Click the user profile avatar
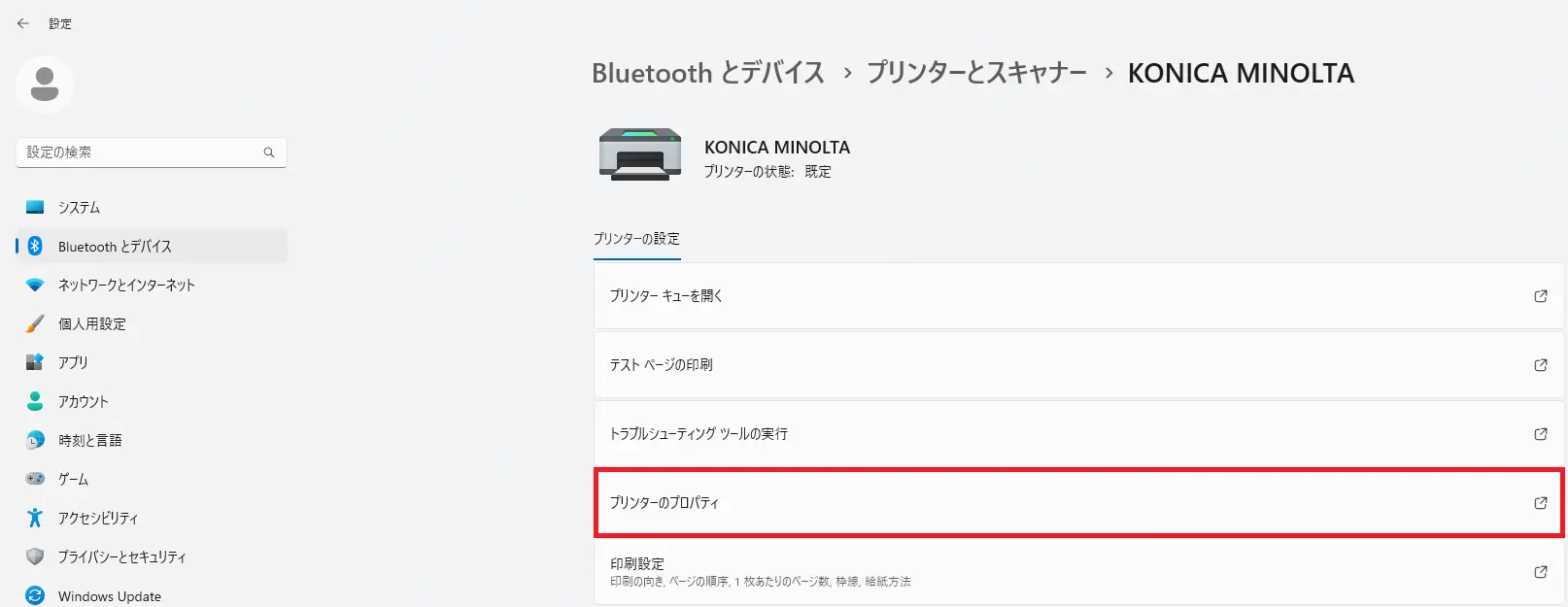The height and width of the screenshot is (607, 1568). 45,84
